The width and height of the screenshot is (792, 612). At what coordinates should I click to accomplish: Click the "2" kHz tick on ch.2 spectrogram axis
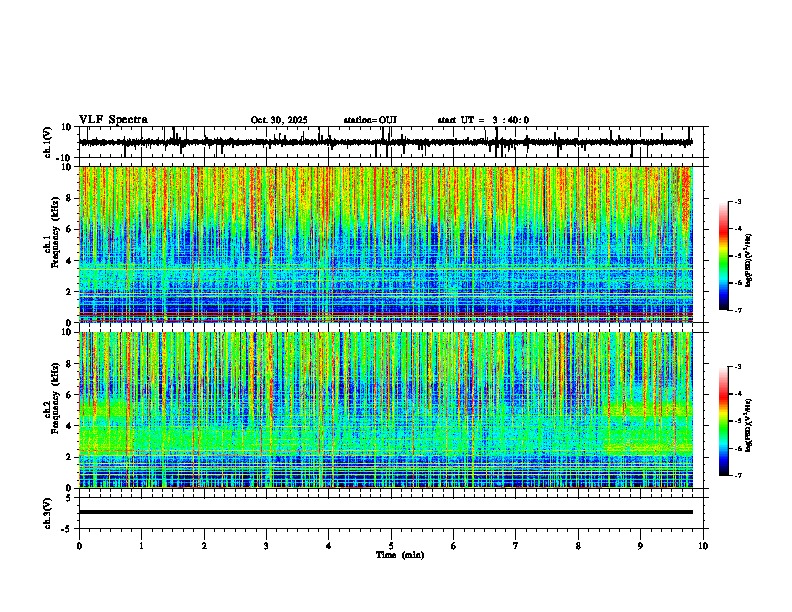pos(70,457)
